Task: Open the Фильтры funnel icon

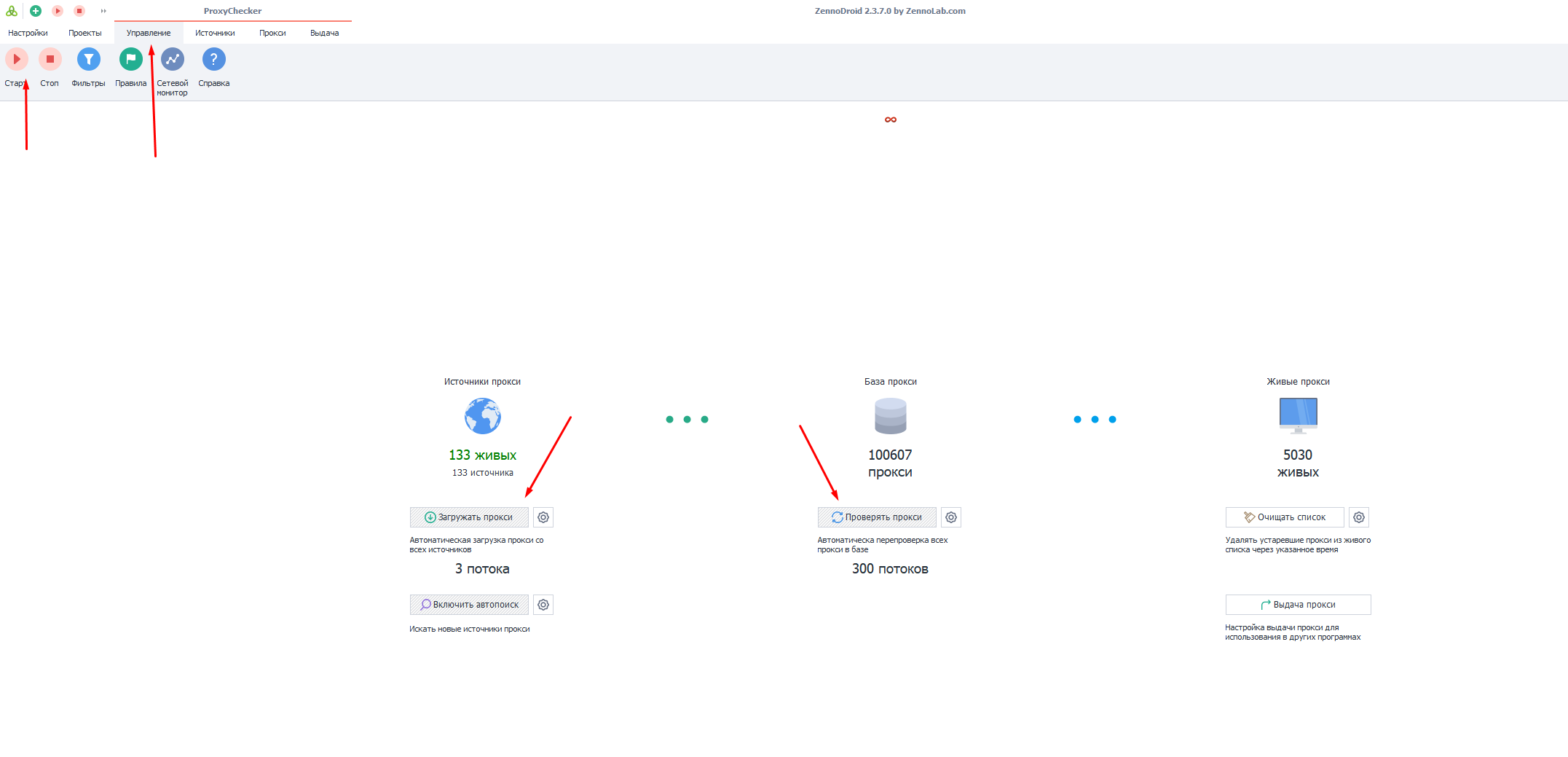Action: click(x=88, y=60)
